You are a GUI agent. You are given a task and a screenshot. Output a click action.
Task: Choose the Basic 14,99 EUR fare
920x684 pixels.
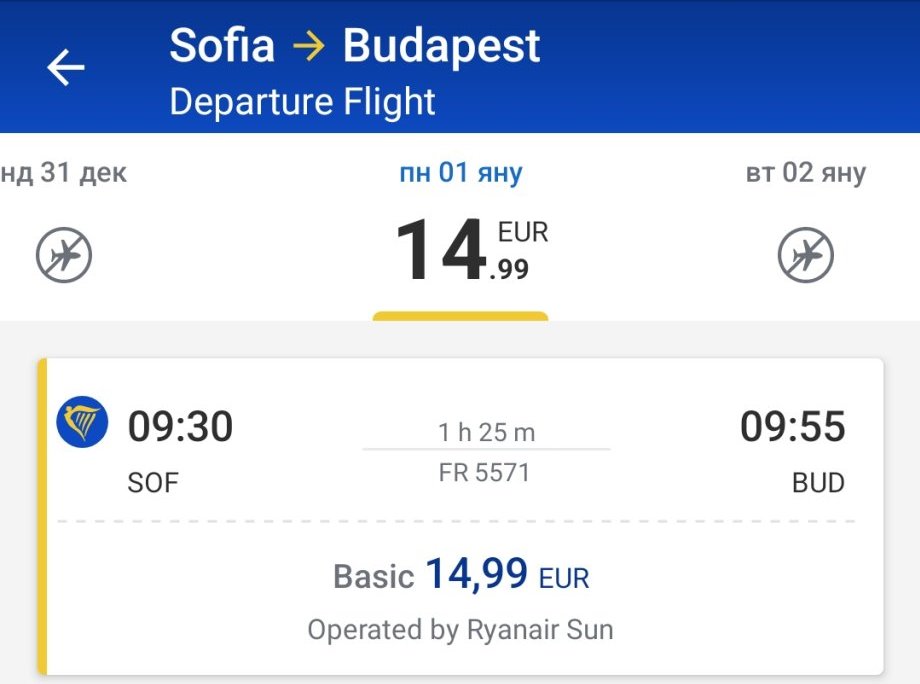pyautogui.click(x=461, y=575)
